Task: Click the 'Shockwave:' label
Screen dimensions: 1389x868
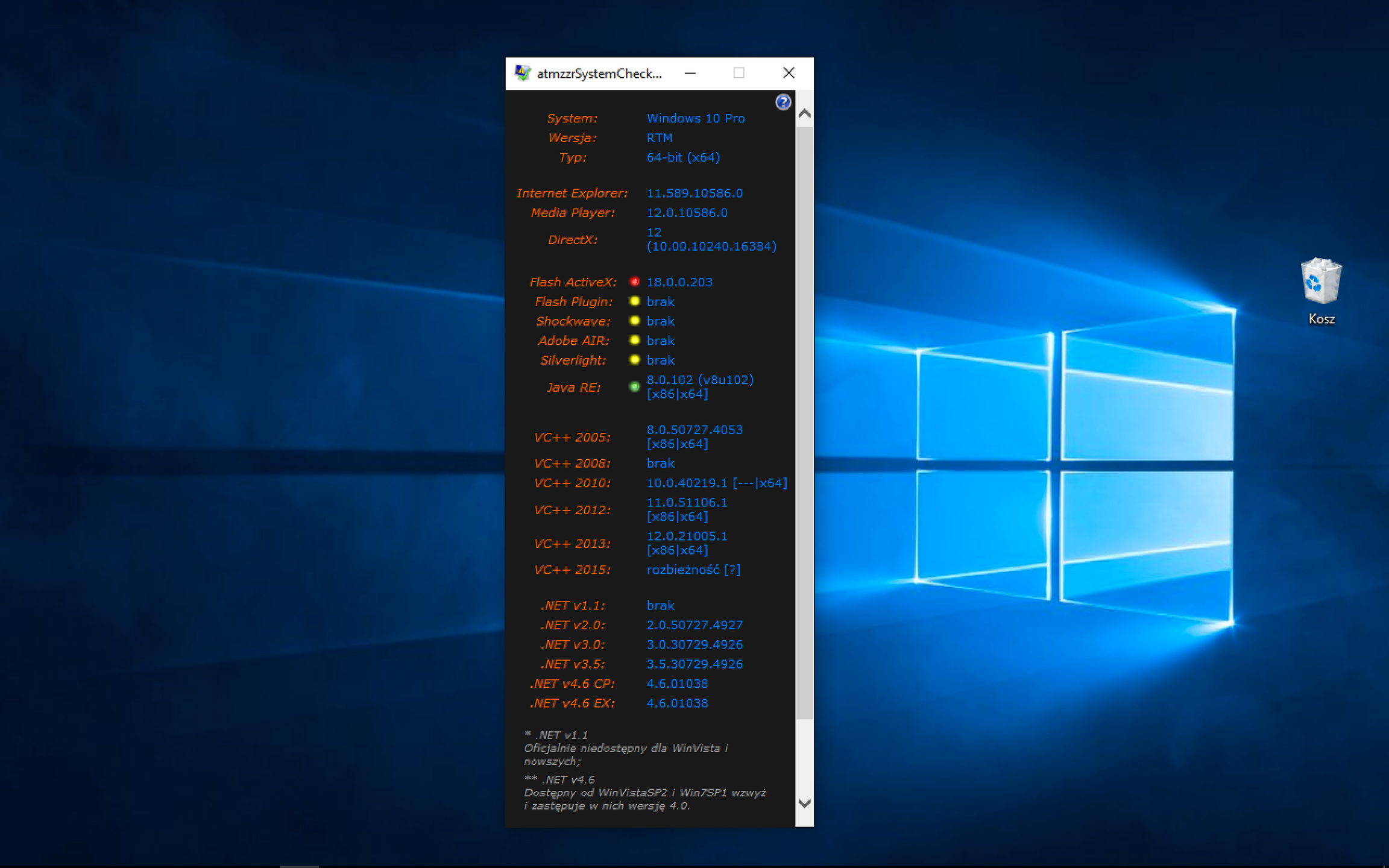Action: pyautogui.click(x=573, y=321)
